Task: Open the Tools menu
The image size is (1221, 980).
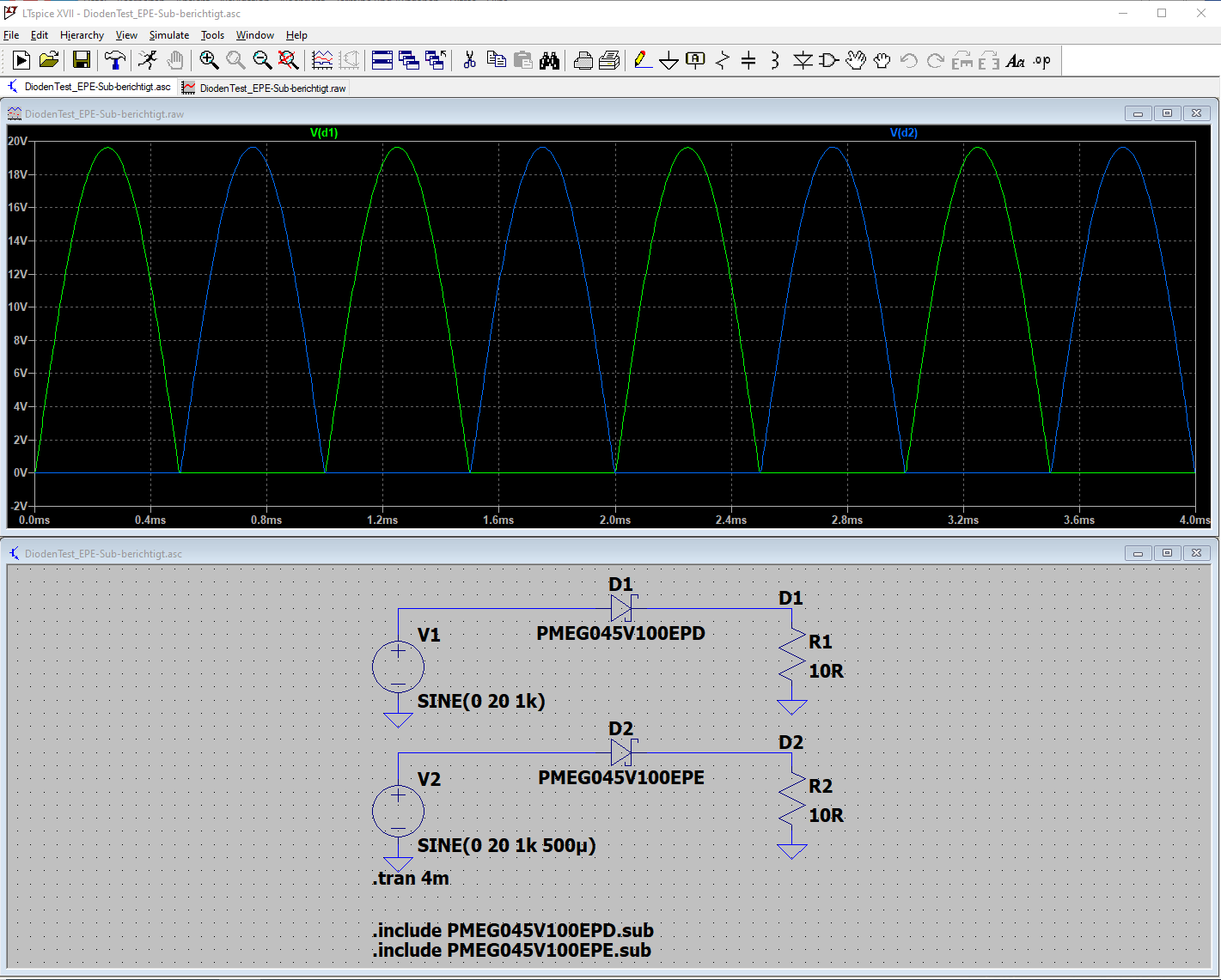Action: pos(211,34)
